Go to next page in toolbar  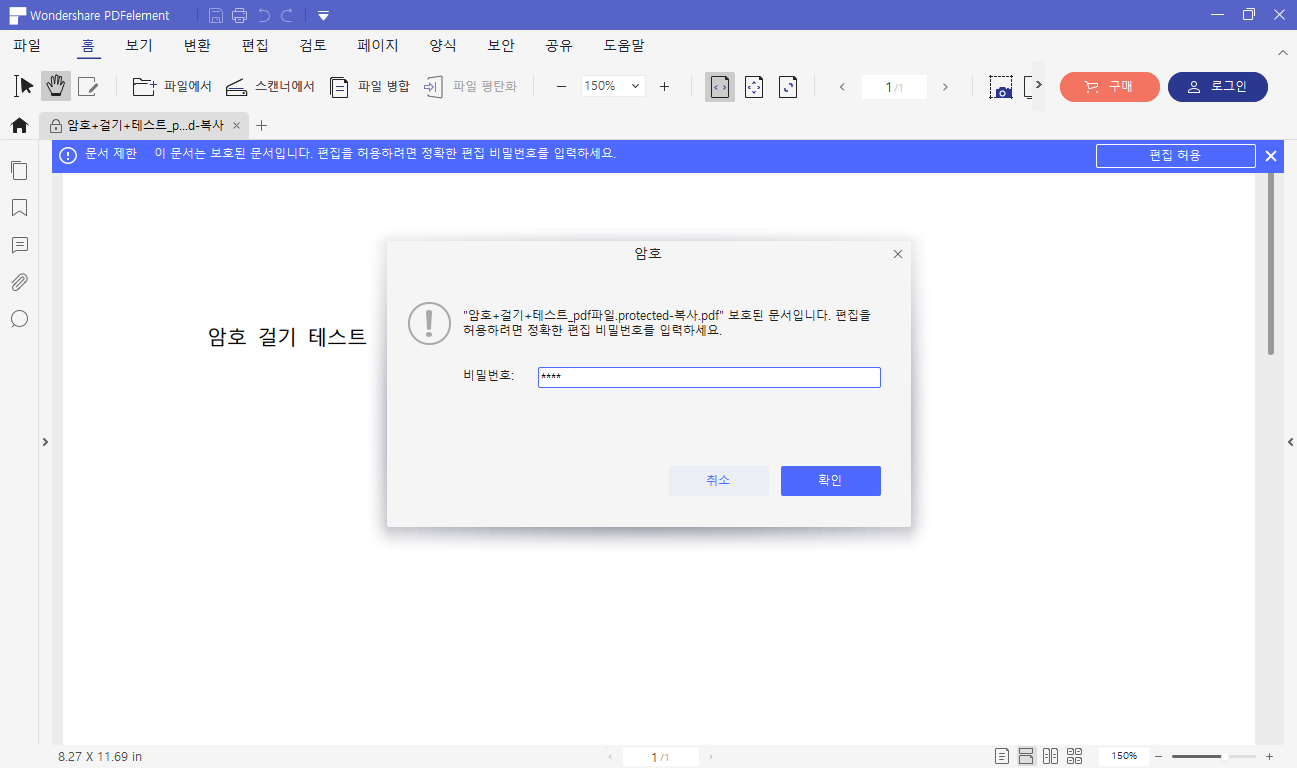coord(945,87)
